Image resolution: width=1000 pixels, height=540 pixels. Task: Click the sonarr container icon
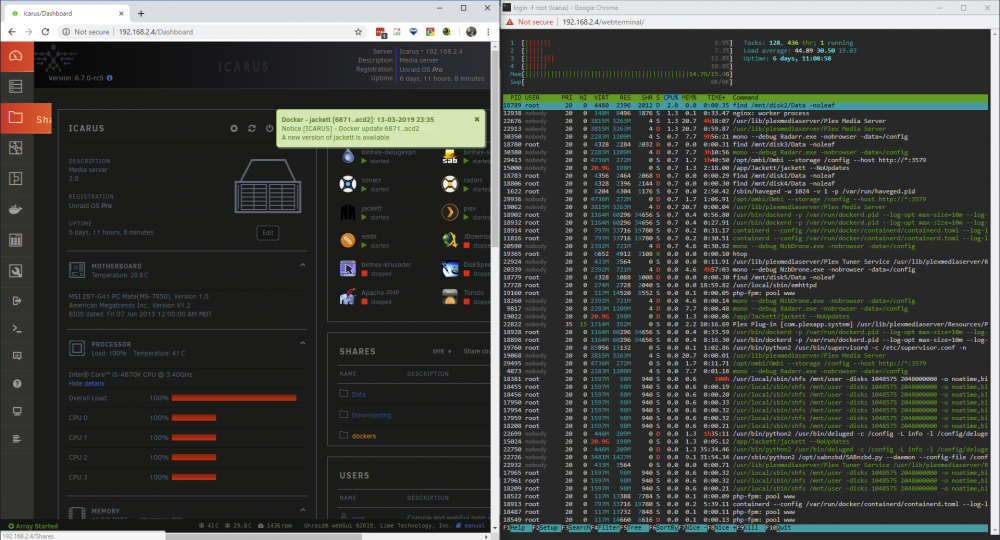click(348, 184)
